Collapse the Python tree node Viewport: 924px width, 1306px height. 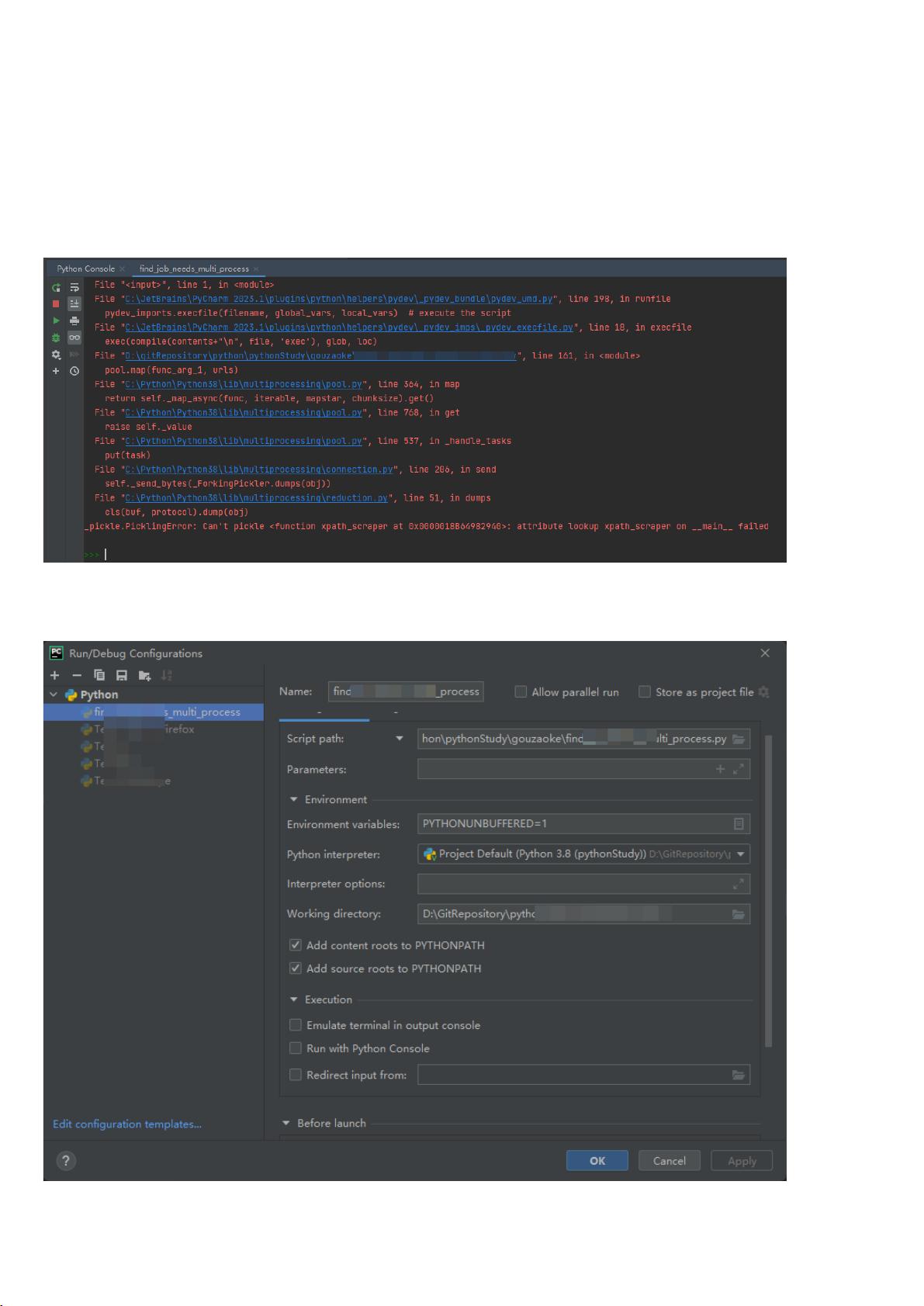tap(54, 695)
